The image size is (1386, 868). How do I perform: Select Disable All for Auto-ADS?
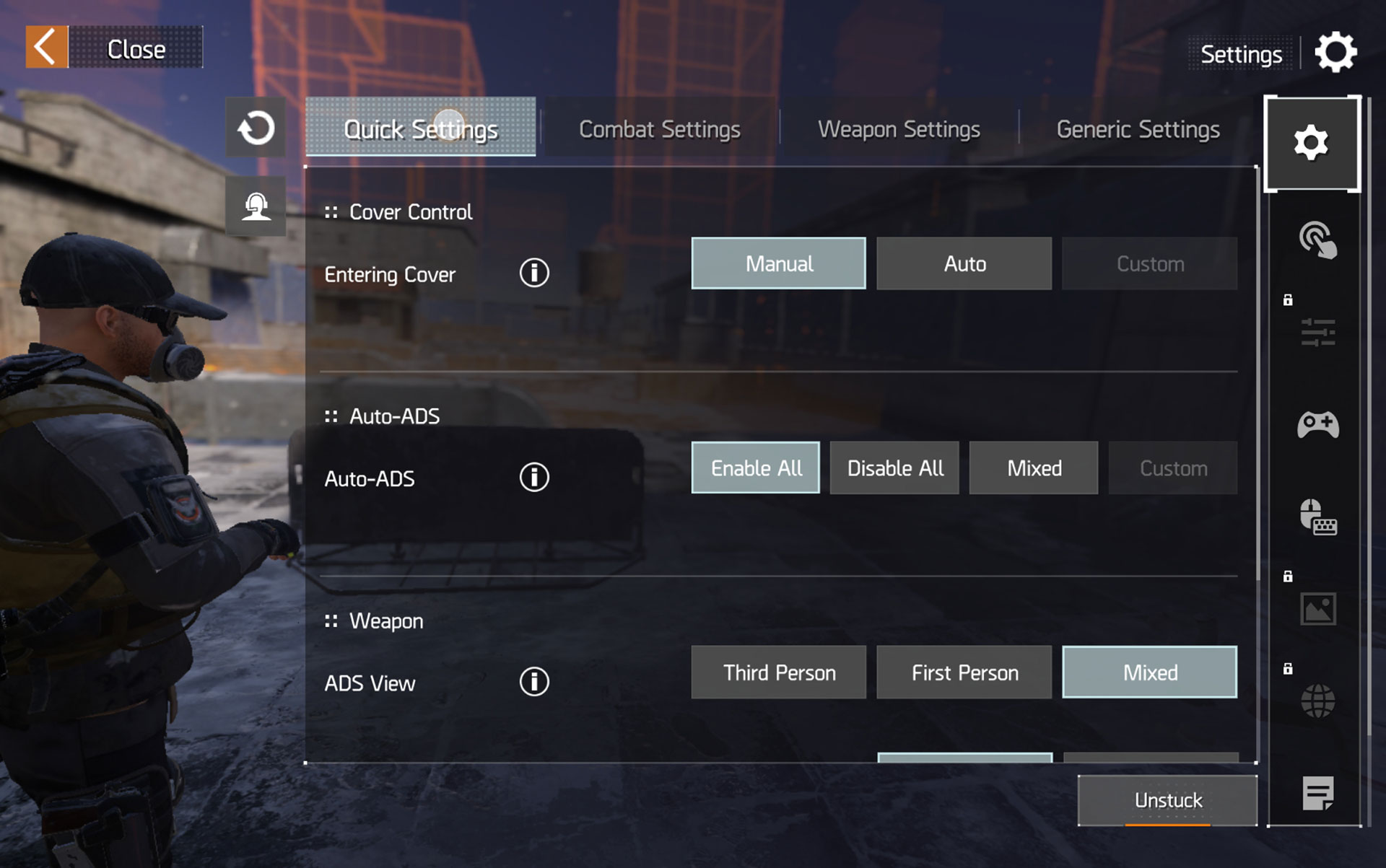[894, 468]
